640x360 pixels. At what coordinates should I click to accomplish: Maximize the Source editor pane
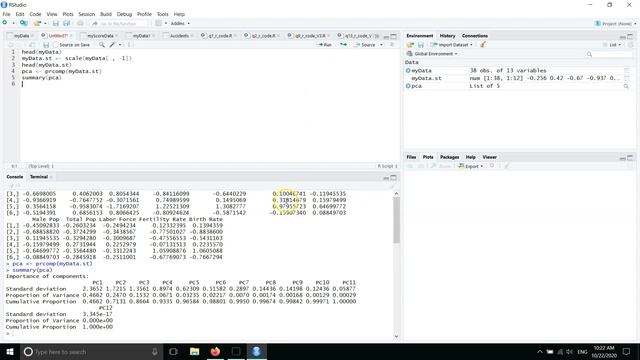(393, 36)
